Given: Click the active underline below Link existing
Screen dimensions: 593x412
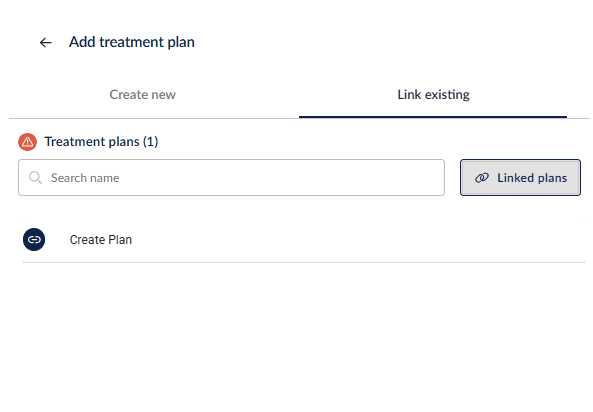Looking at the screenshot, I should (x=433, y=117).
